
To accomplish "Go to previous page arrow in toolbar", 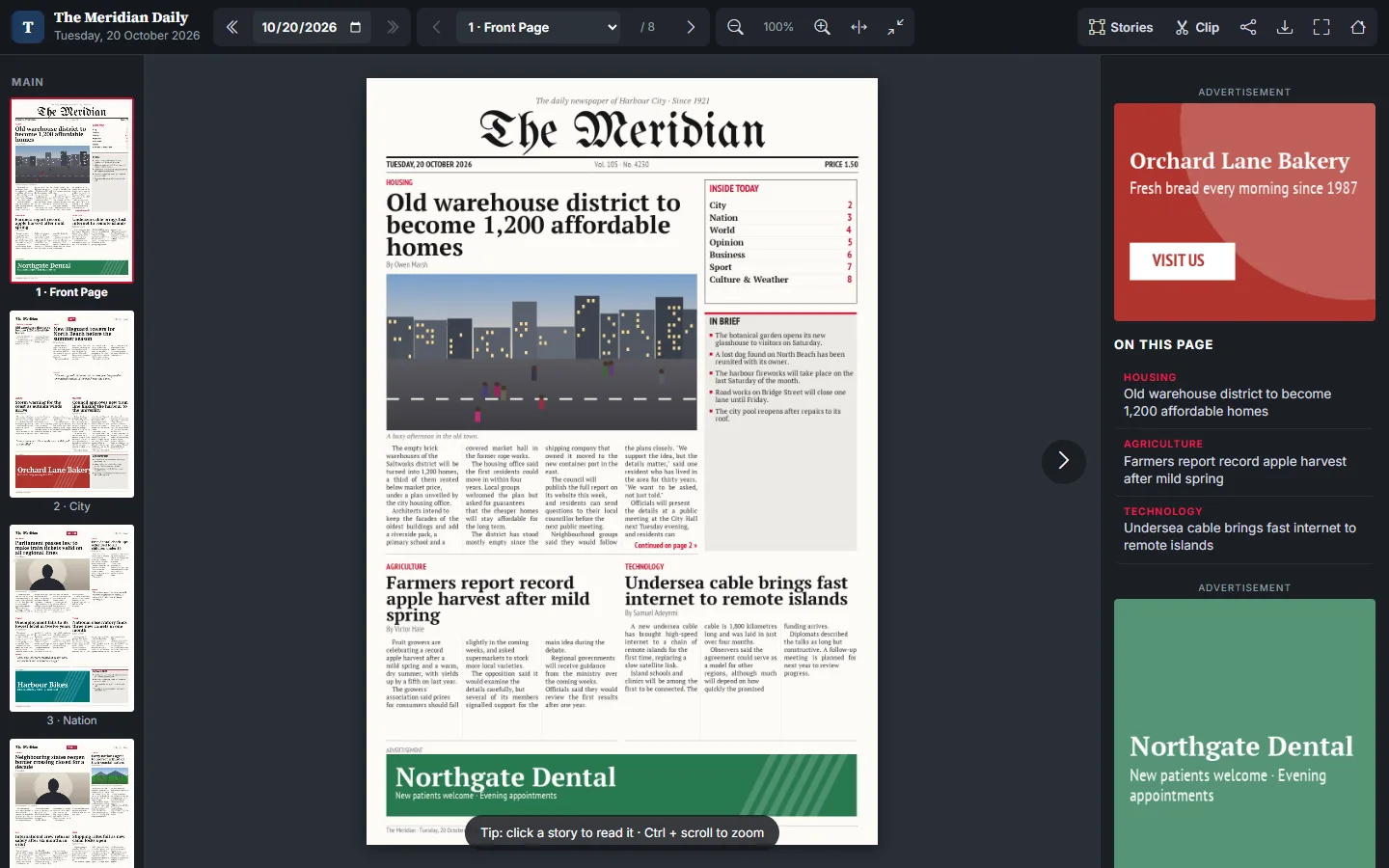I will [436, 27].
